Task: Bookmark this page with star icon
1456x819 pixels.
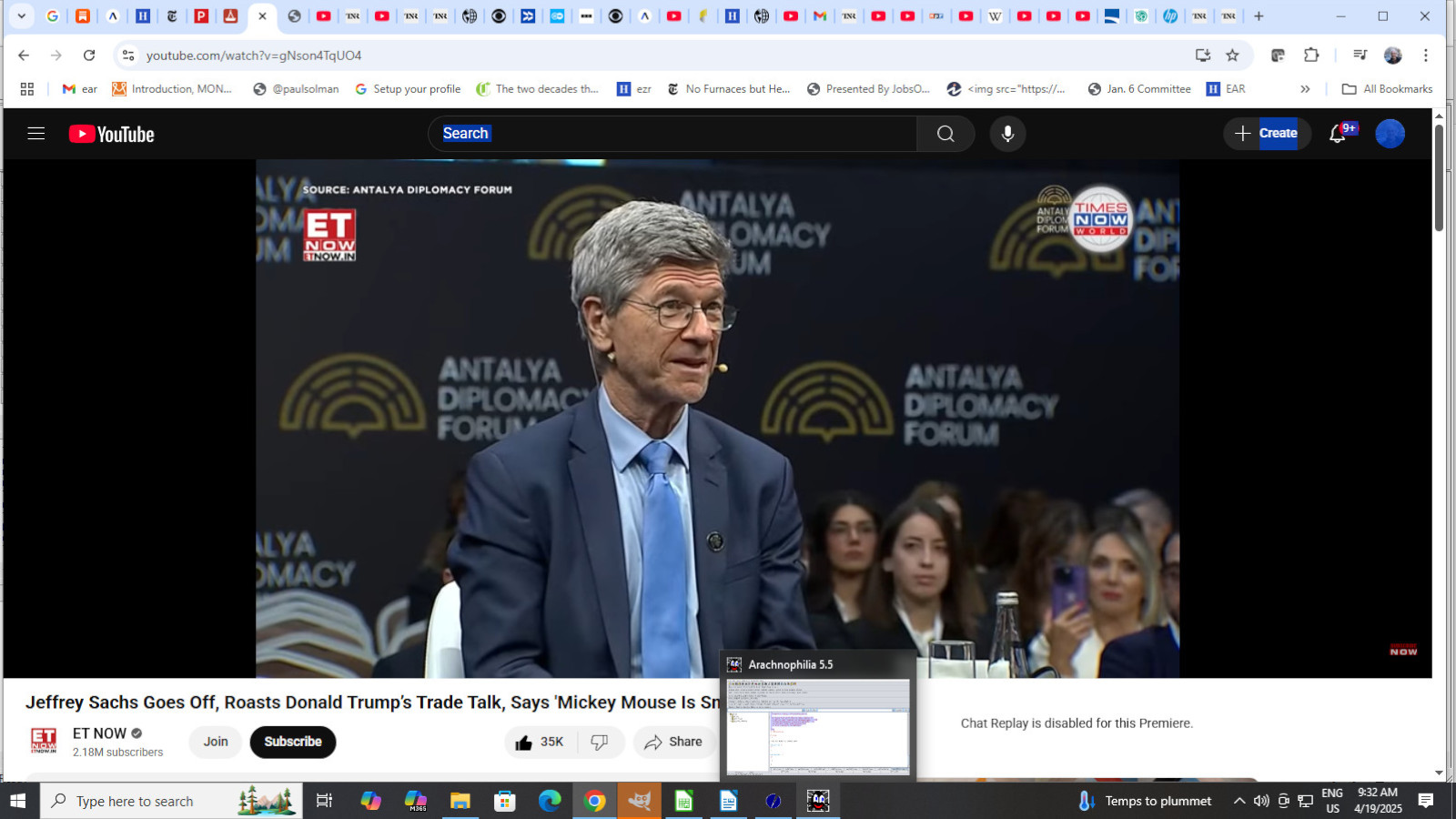Action: click(x=1232, y=56)
